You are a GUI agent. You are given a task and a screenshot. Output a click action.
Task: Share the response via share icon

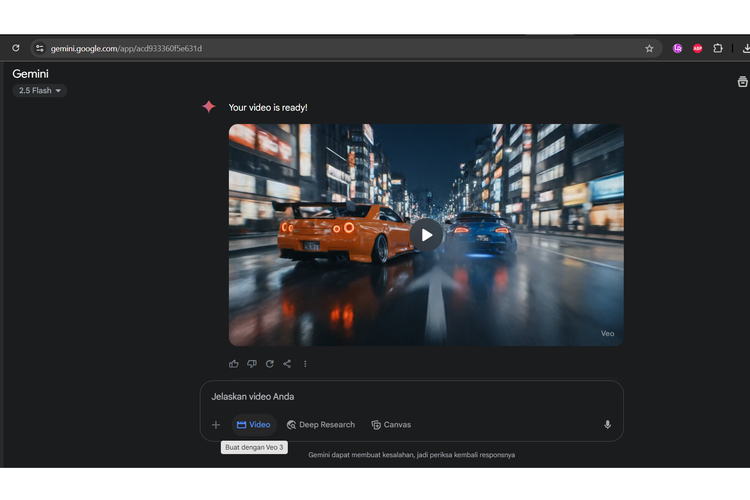[x=287, y=364]
